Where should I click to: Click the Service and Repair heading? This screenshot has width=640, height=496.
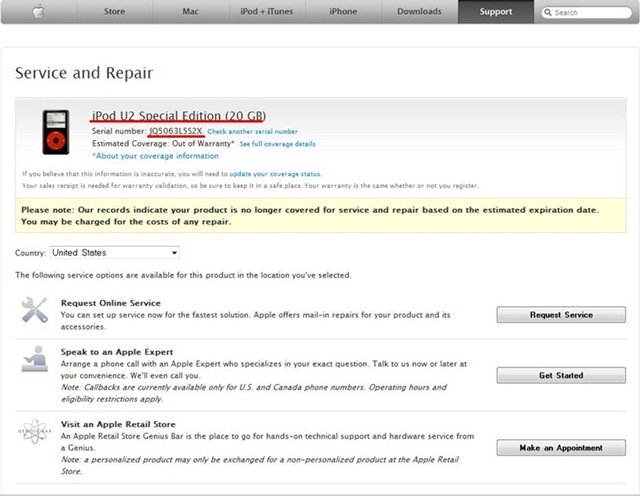(84, 73)
